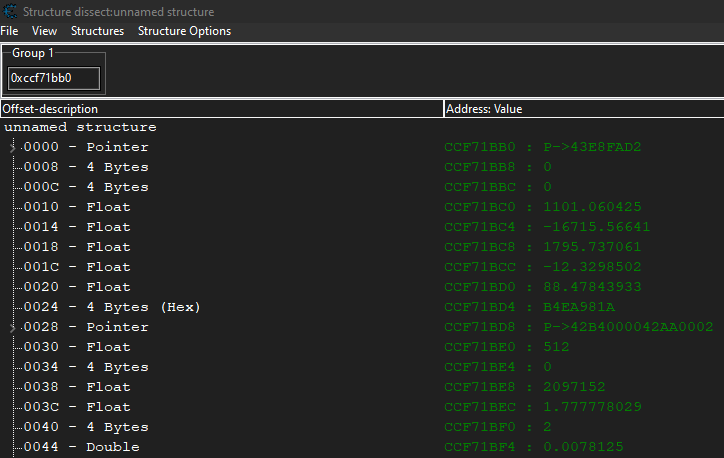Select the 0008 - 4 Bytes row

click(x=92, y=168)
